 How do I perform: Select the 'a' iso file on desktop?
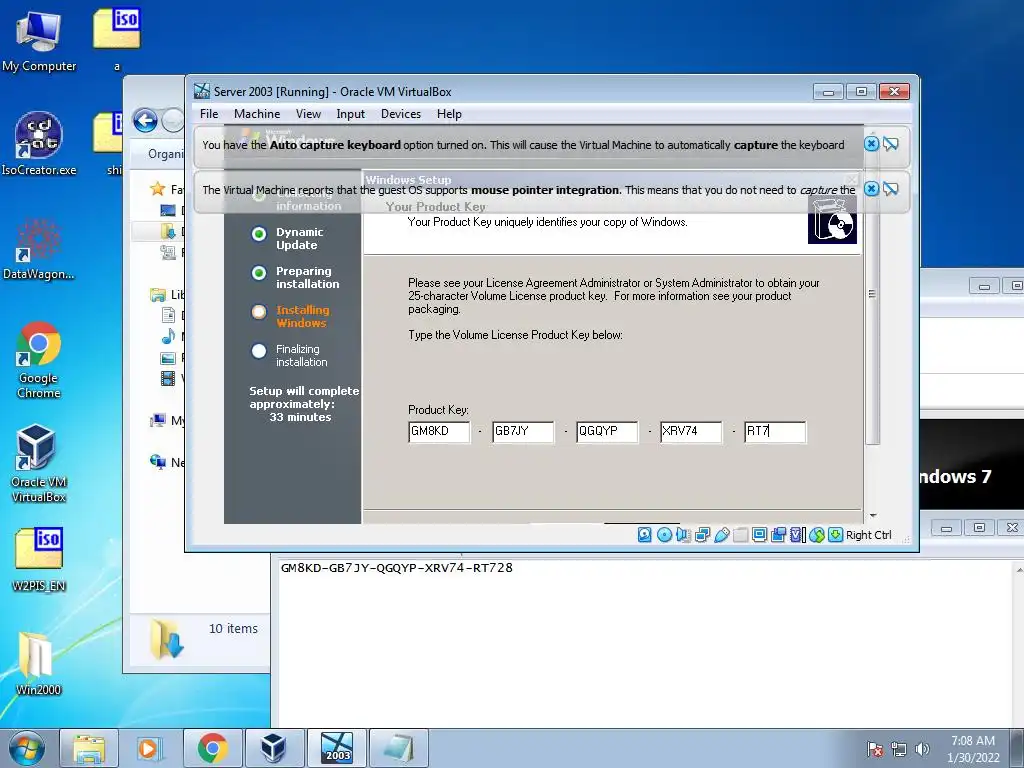116,39
